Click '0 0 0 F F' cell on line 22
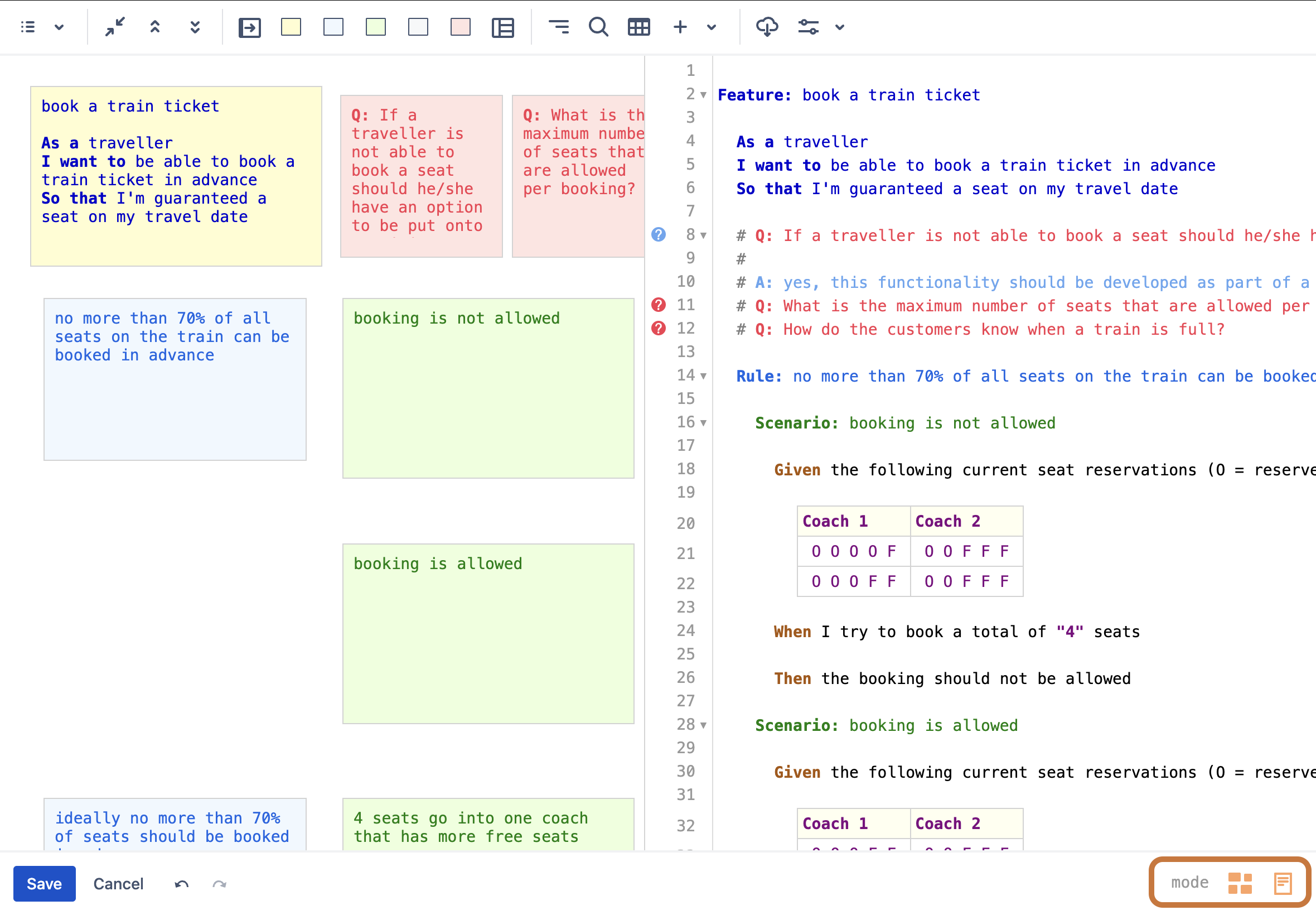 [x=854, y=581]
